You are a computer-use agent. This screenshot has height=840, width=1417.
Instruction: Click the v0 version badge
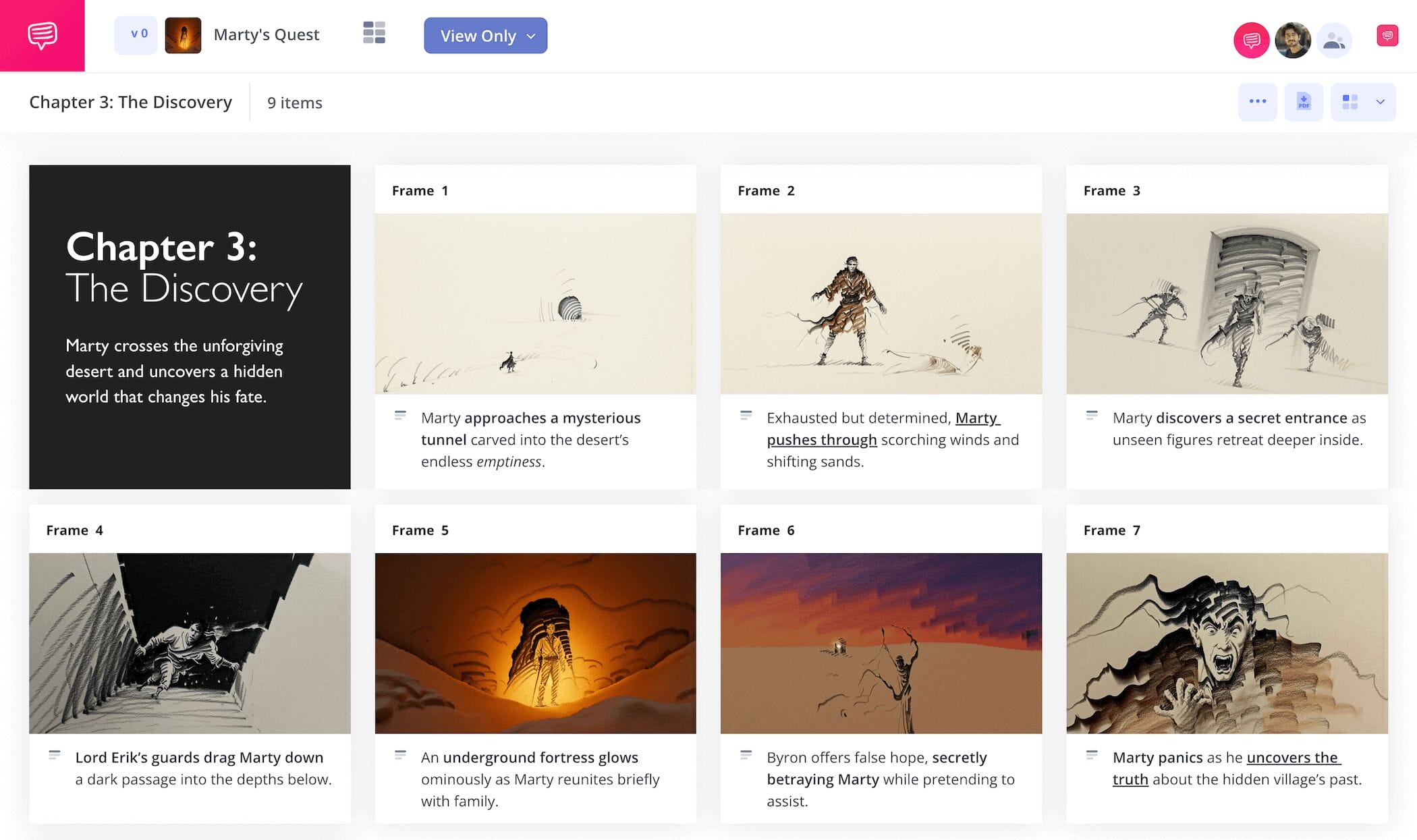pos(136,34)
